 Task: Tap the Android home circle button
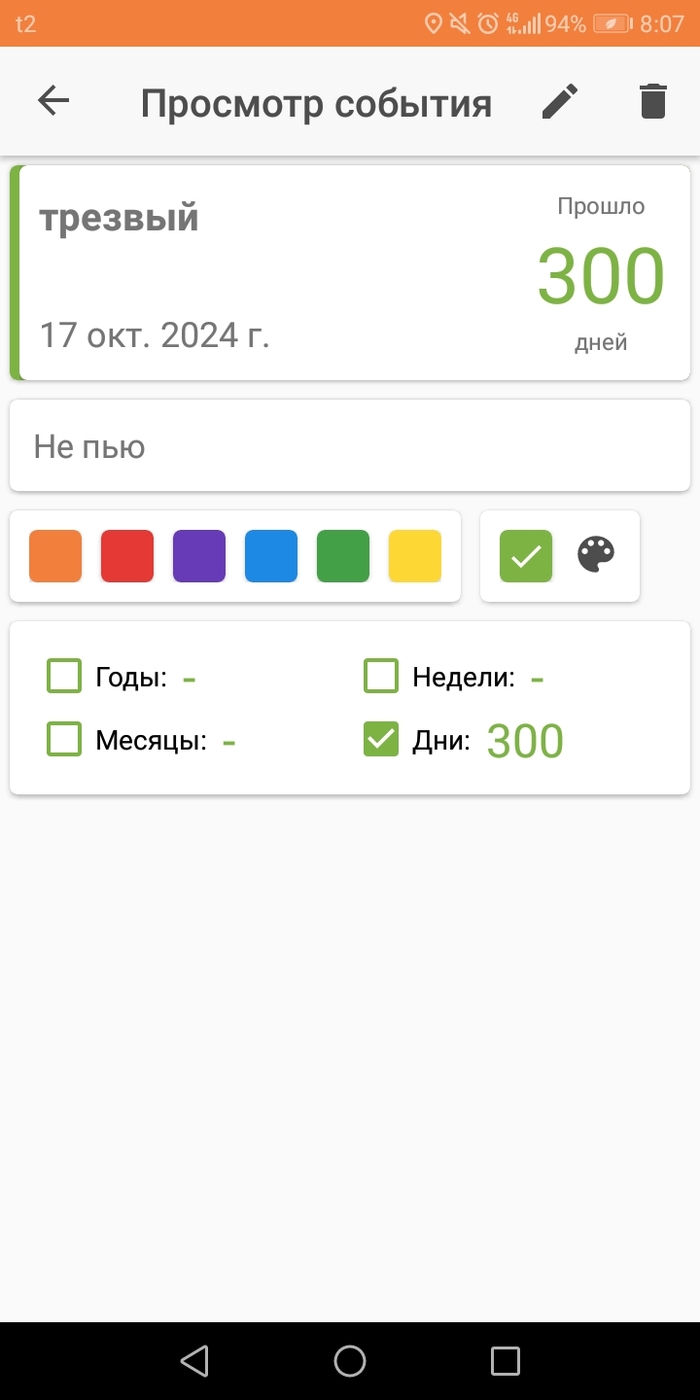click(350, 1360)
